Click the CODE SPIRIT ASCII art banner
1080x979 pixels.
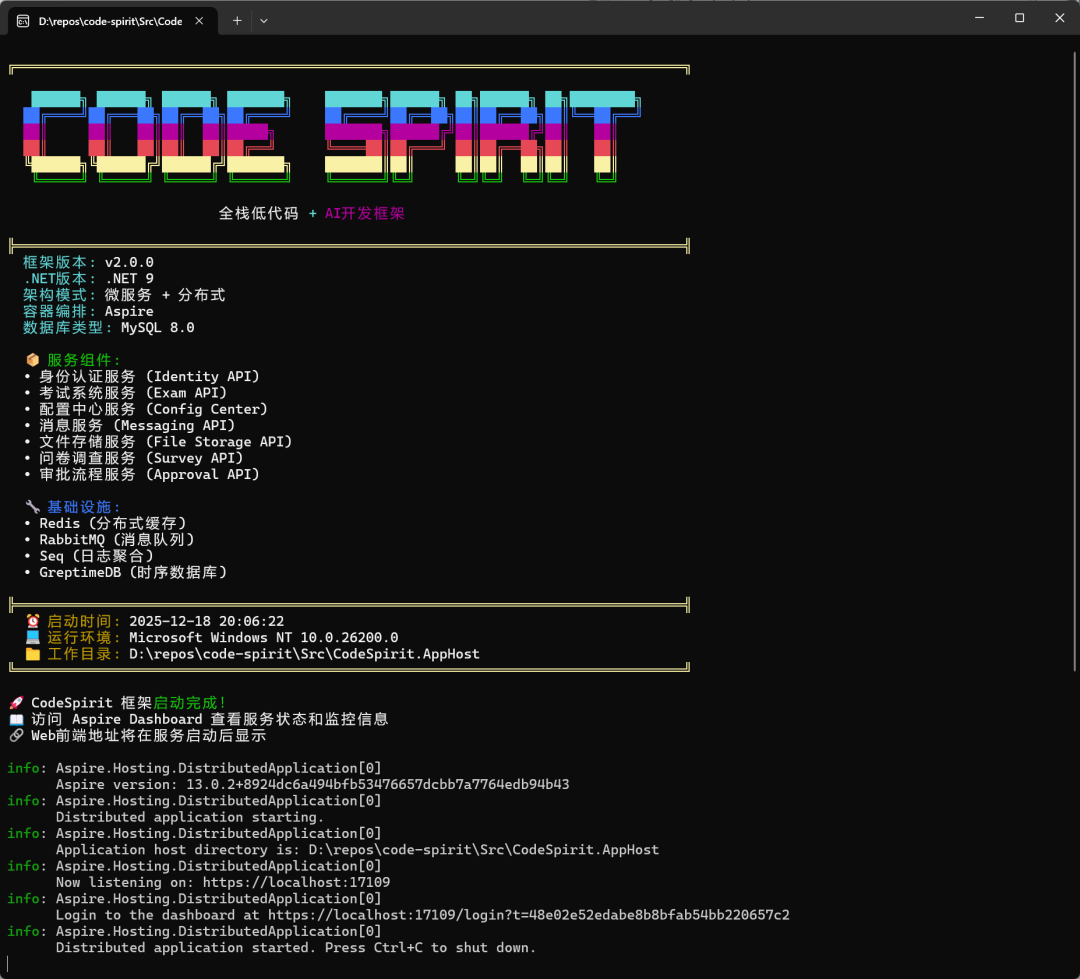332,136
